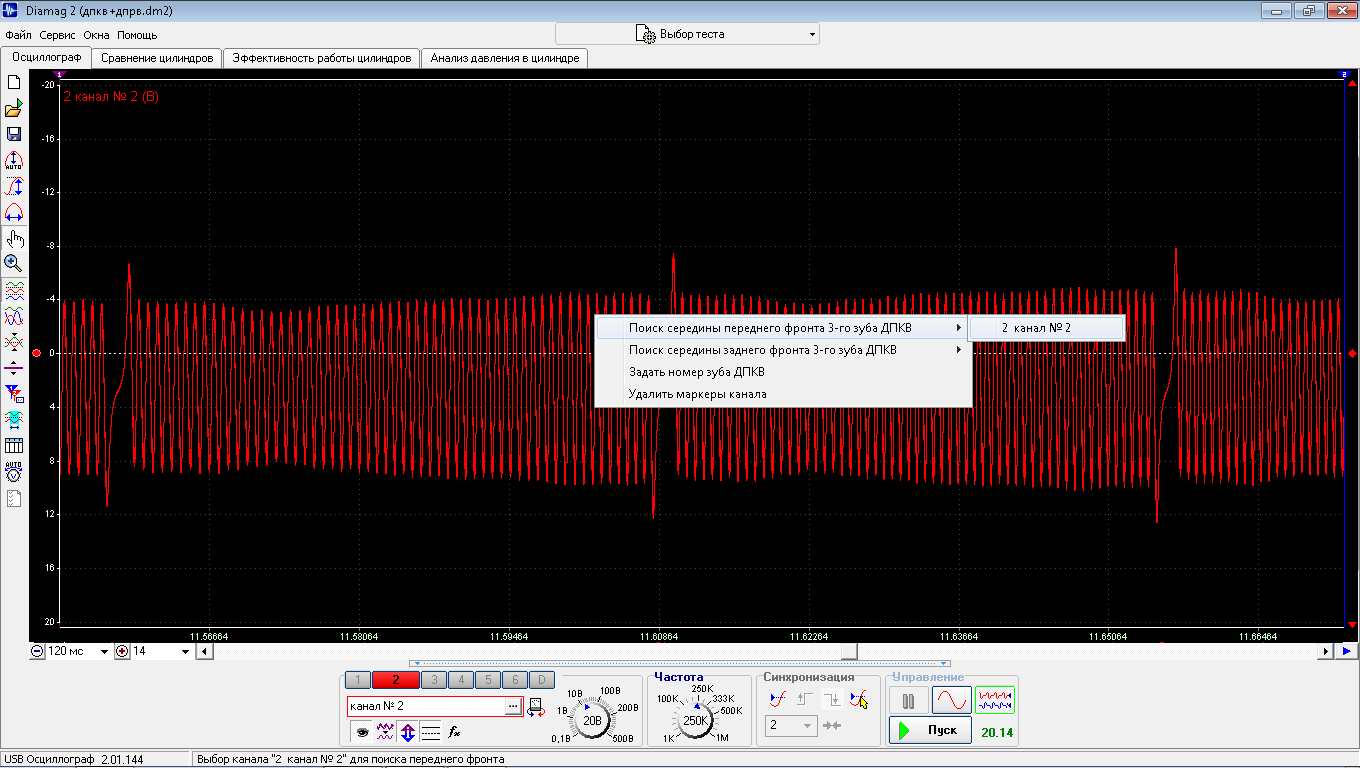Click the cyan engine-shaped icon in left toolbar

pyautogui.click(x=14, y=418)
